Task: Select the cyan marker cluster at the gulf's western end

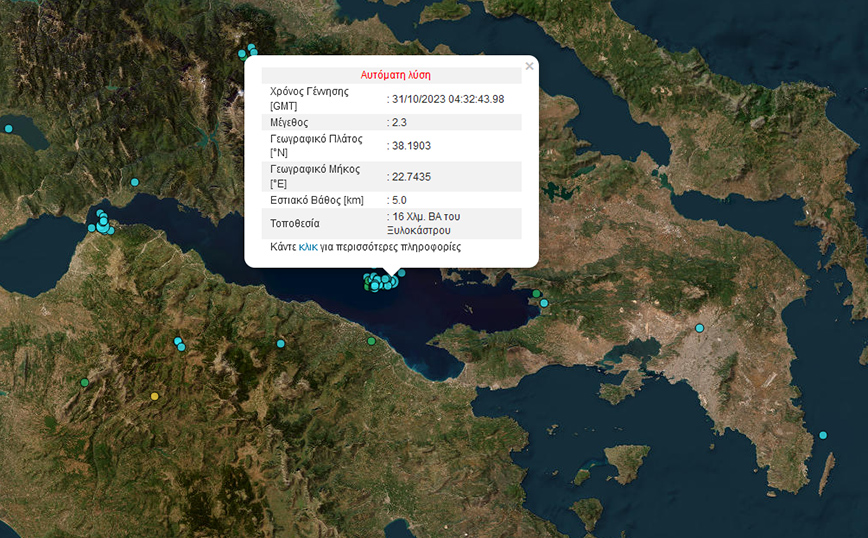Action: point(102,222)
